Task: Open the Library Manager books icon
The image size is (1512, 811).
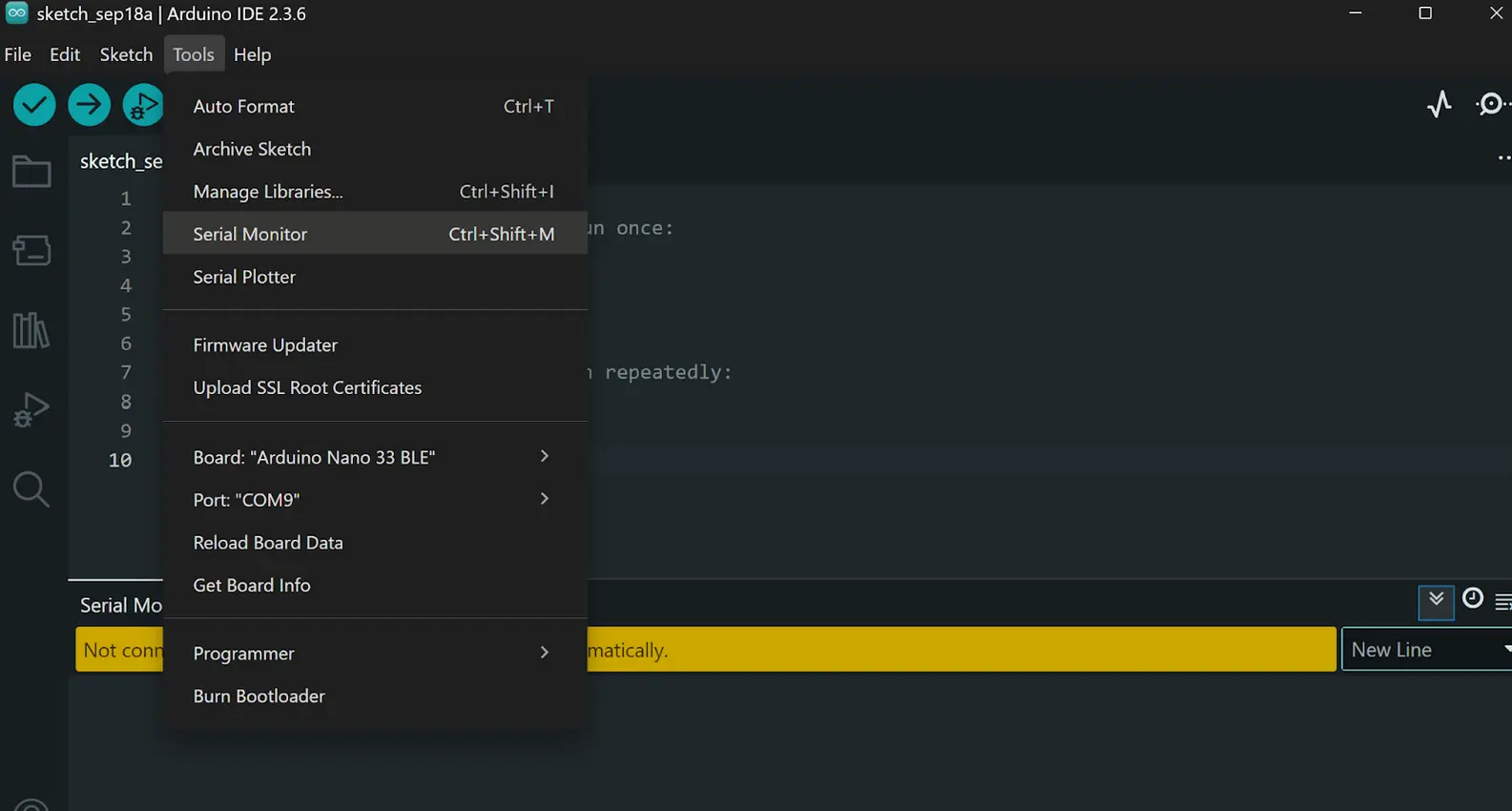Action: (x=31, y=330)
